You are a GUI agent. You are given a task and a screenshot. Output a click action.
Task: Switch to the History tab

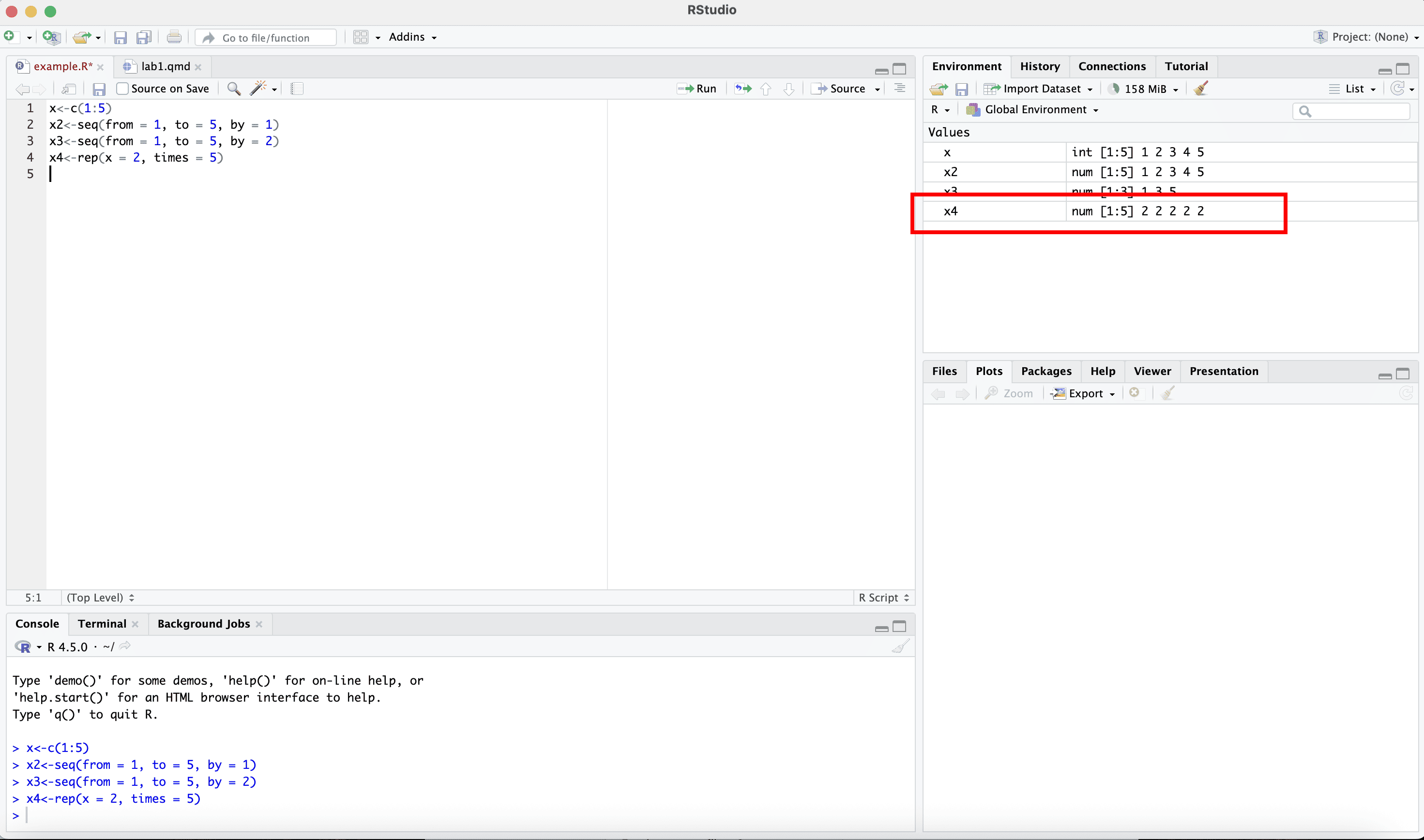1040,66
